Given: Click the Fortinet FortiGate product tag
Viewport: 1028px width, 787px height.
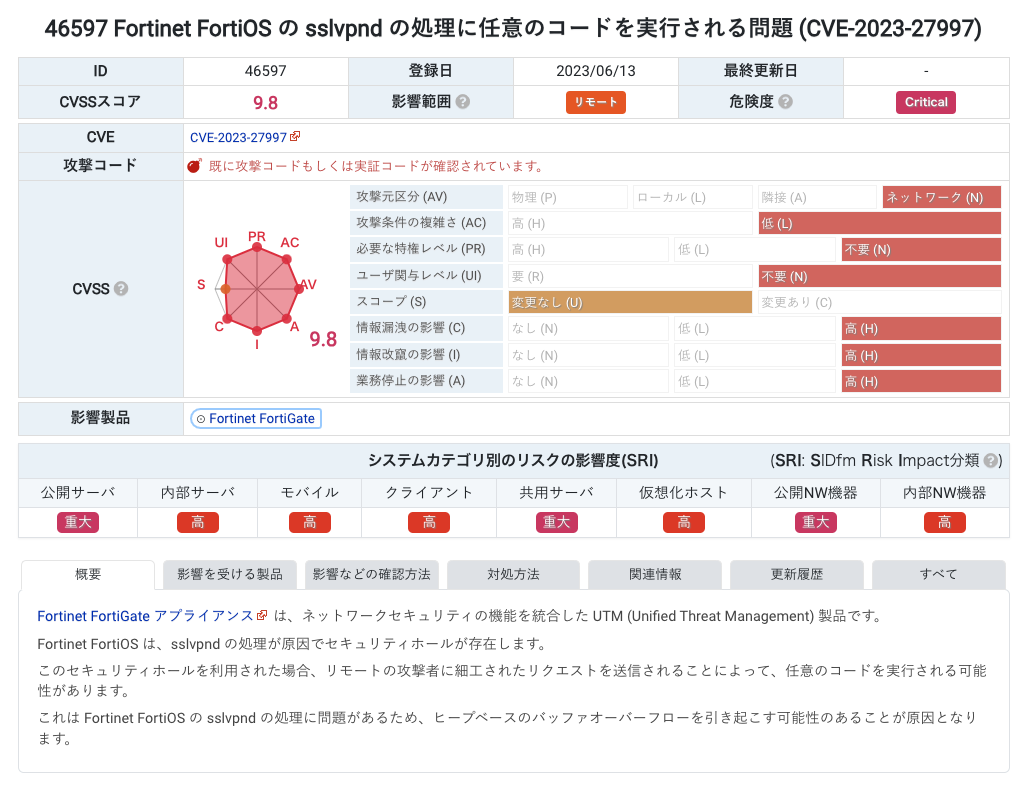Looking at the screenshot, I should point(256,418).
